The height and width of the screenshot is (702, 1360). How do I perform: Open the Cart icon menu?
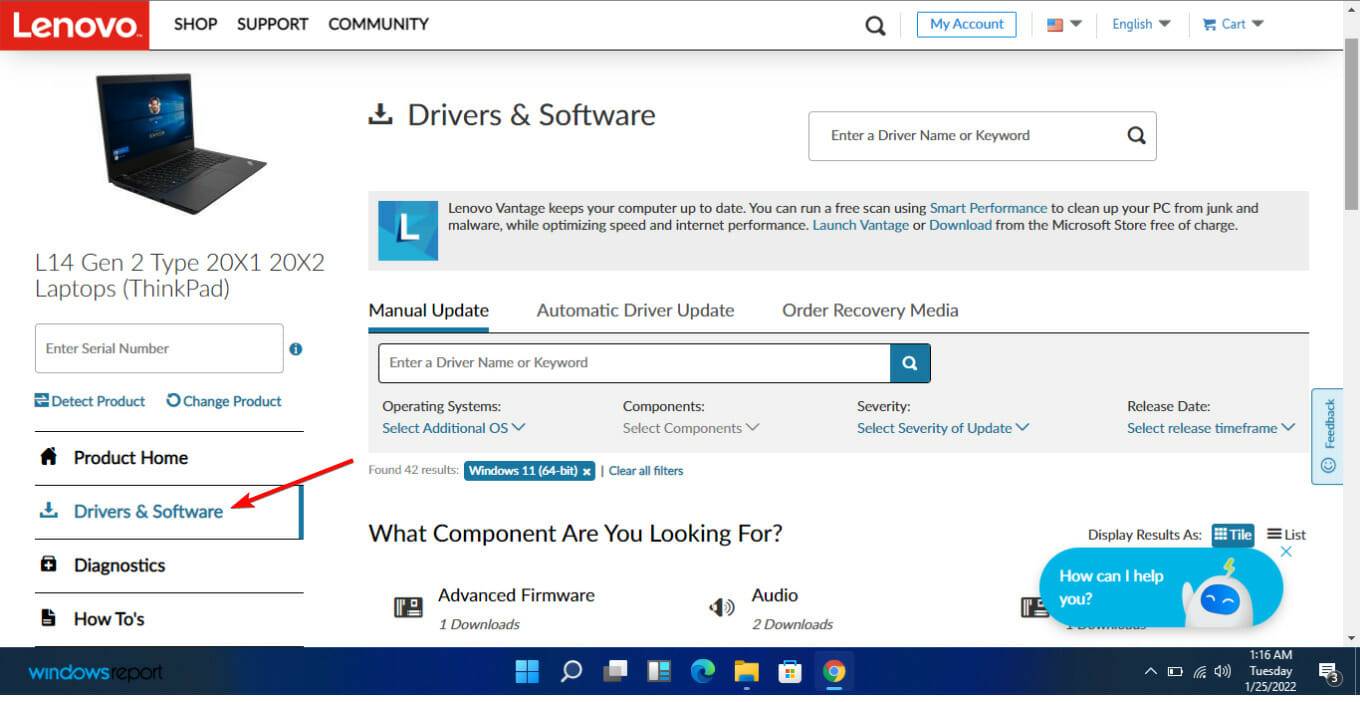pyautogui.click(x=1233, y=24)
